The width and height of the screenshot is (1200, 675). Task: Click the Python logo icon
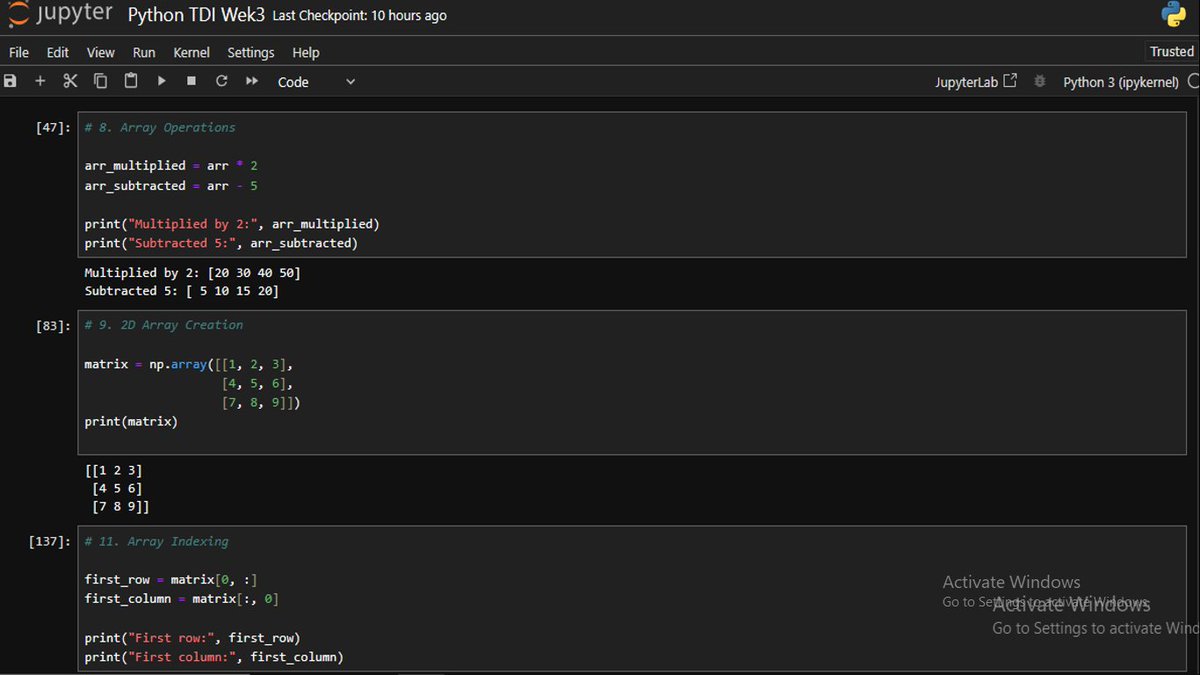1173,15
